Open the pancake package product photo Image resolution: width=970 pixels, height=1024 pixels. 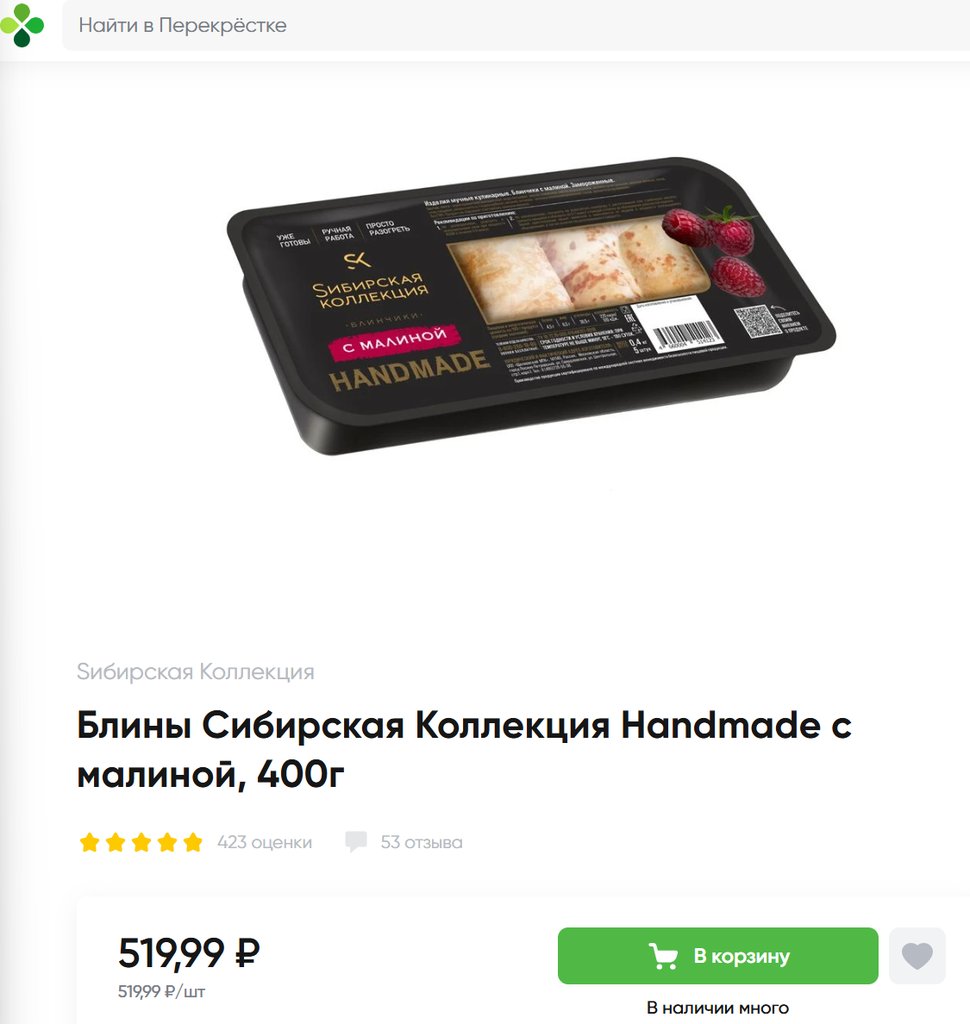pos(530,306)
